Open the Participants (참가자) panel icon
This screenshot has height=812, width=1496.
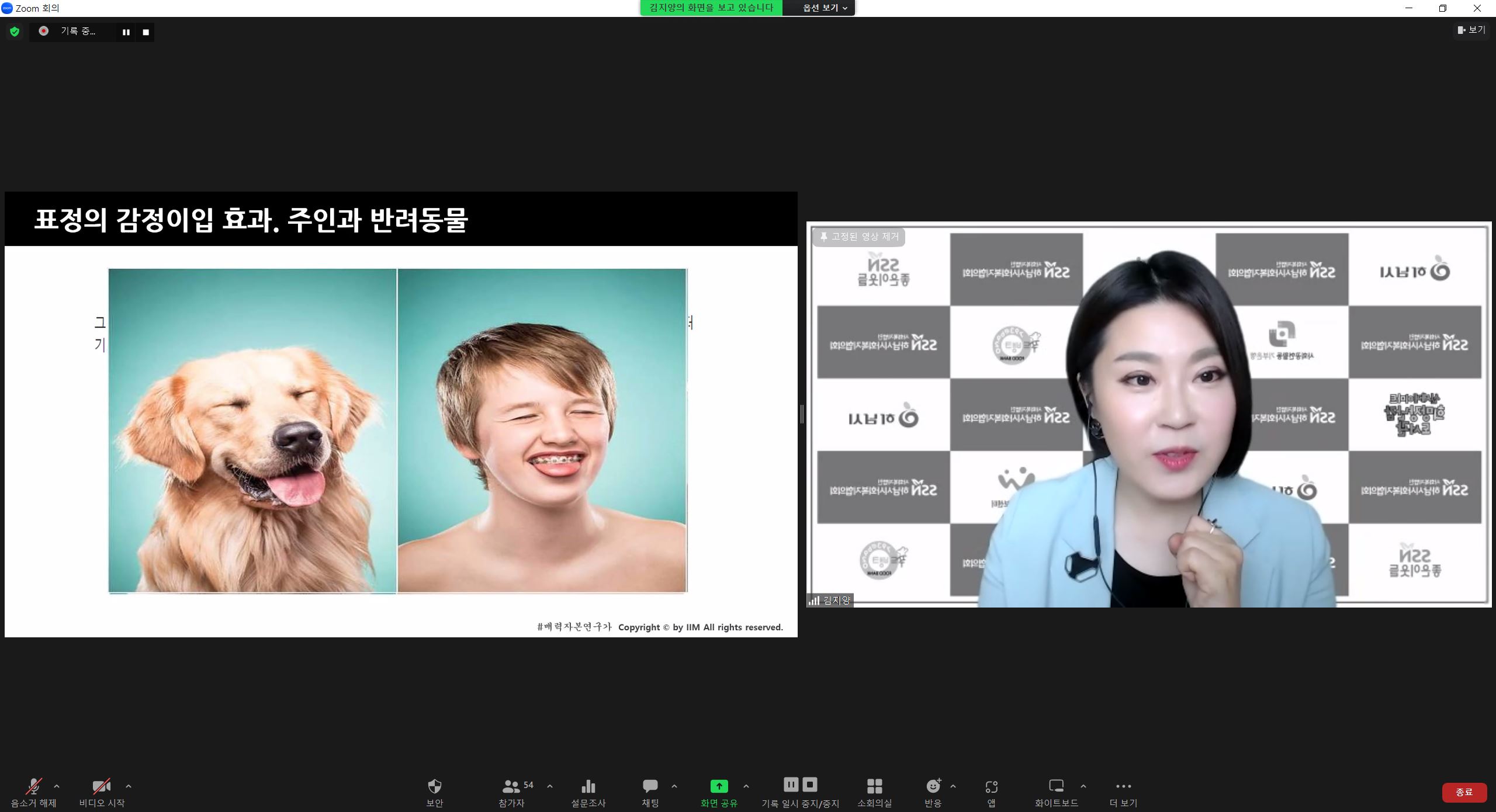pos(511,786)
